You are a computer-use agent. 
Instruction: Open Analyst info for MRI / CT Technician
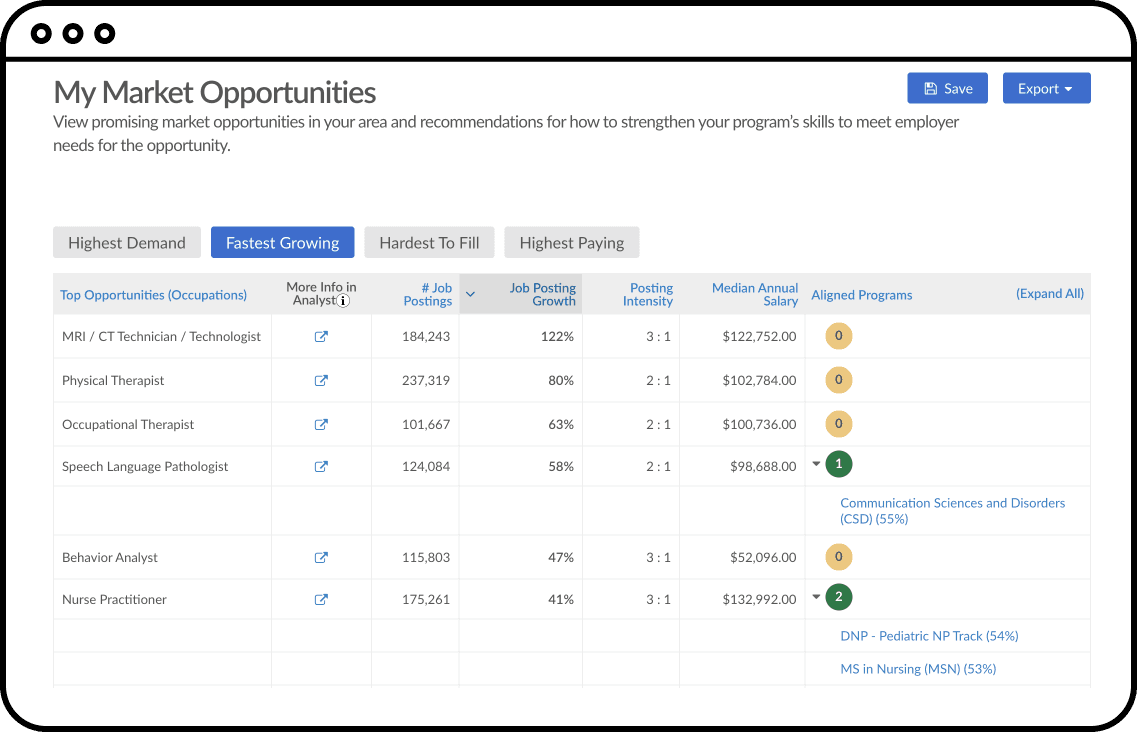point(321,336)
